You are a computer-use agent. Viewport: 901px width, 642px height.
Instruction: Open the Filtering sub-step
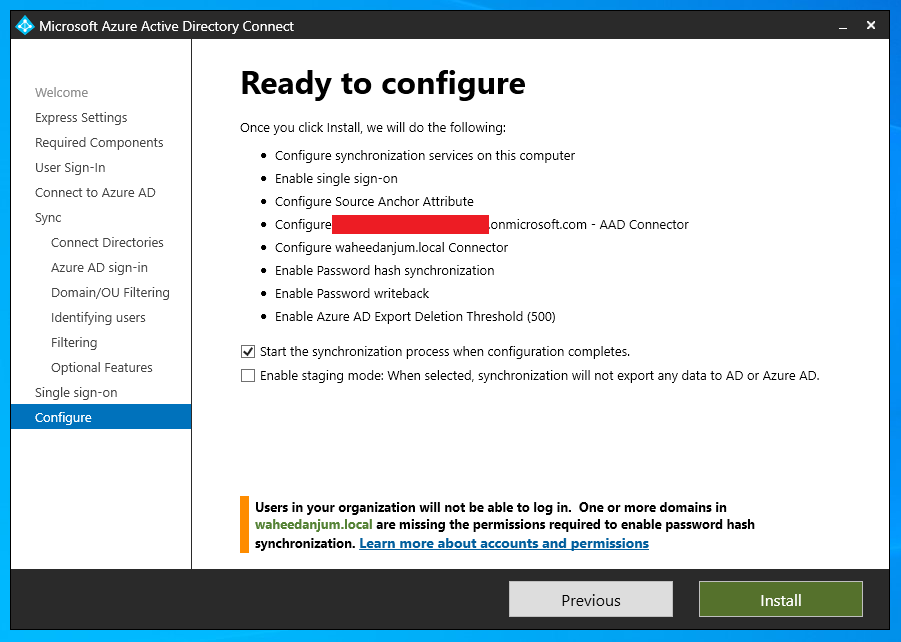(x=74, y=343)
